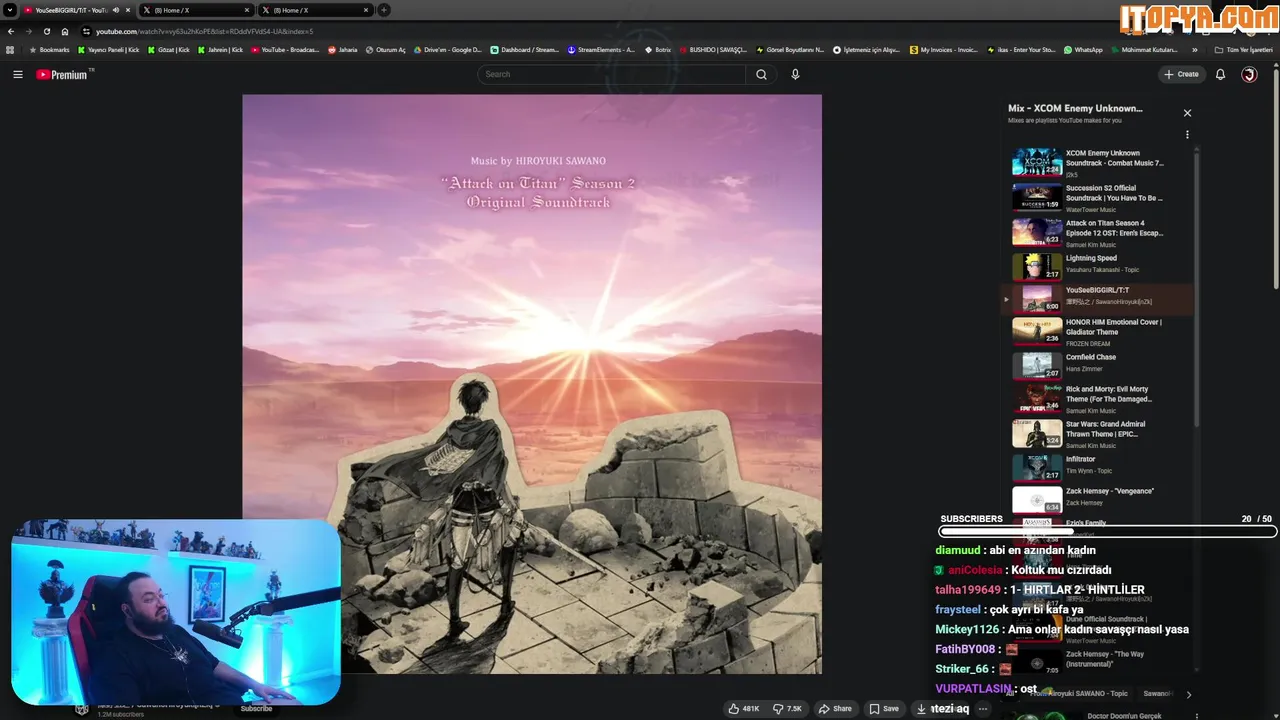Open the Bookmarks folder in the bookmarks bar
The image size is (1280, 720).
49,49
